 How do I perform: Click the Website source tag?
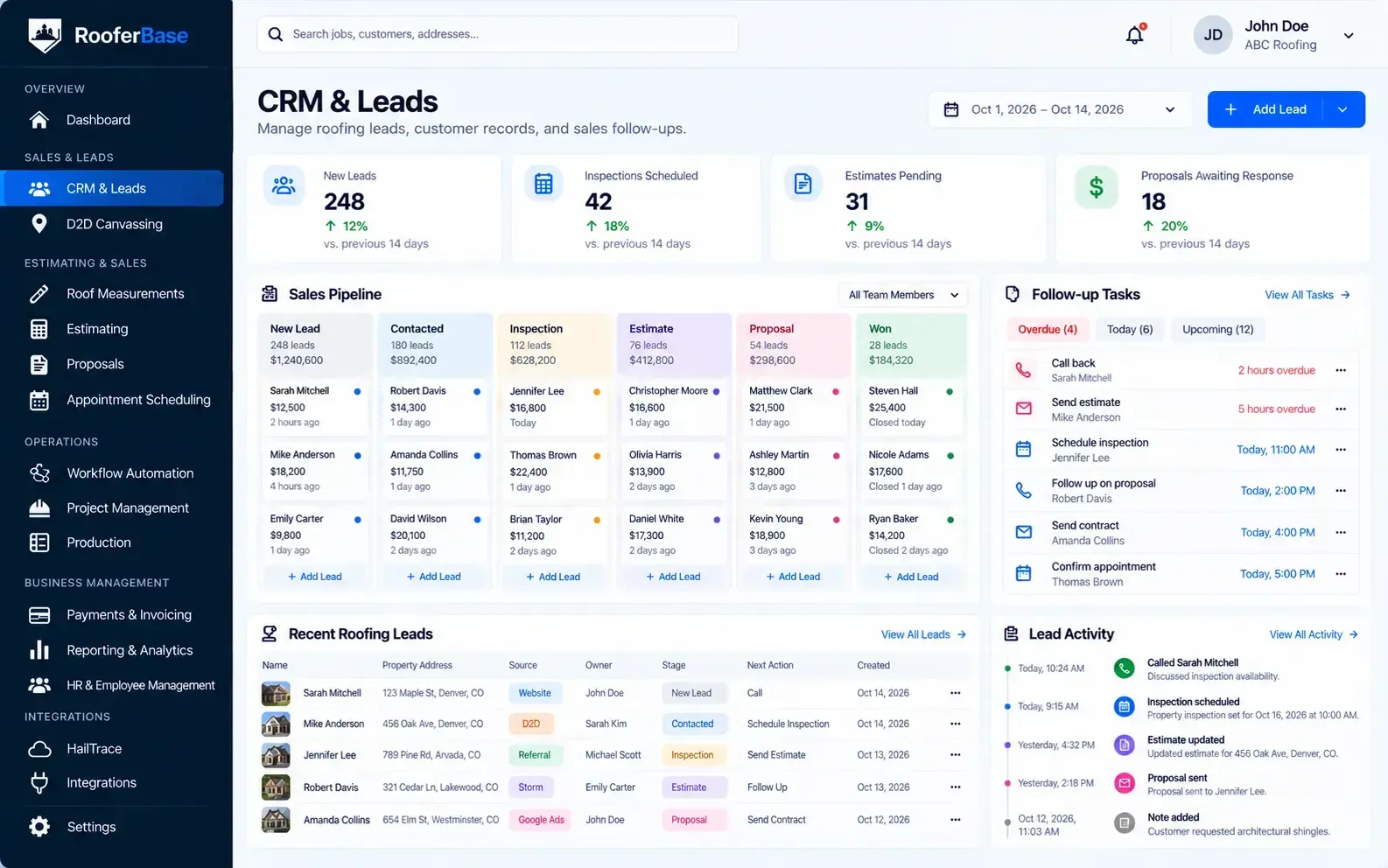click(535, 693)
